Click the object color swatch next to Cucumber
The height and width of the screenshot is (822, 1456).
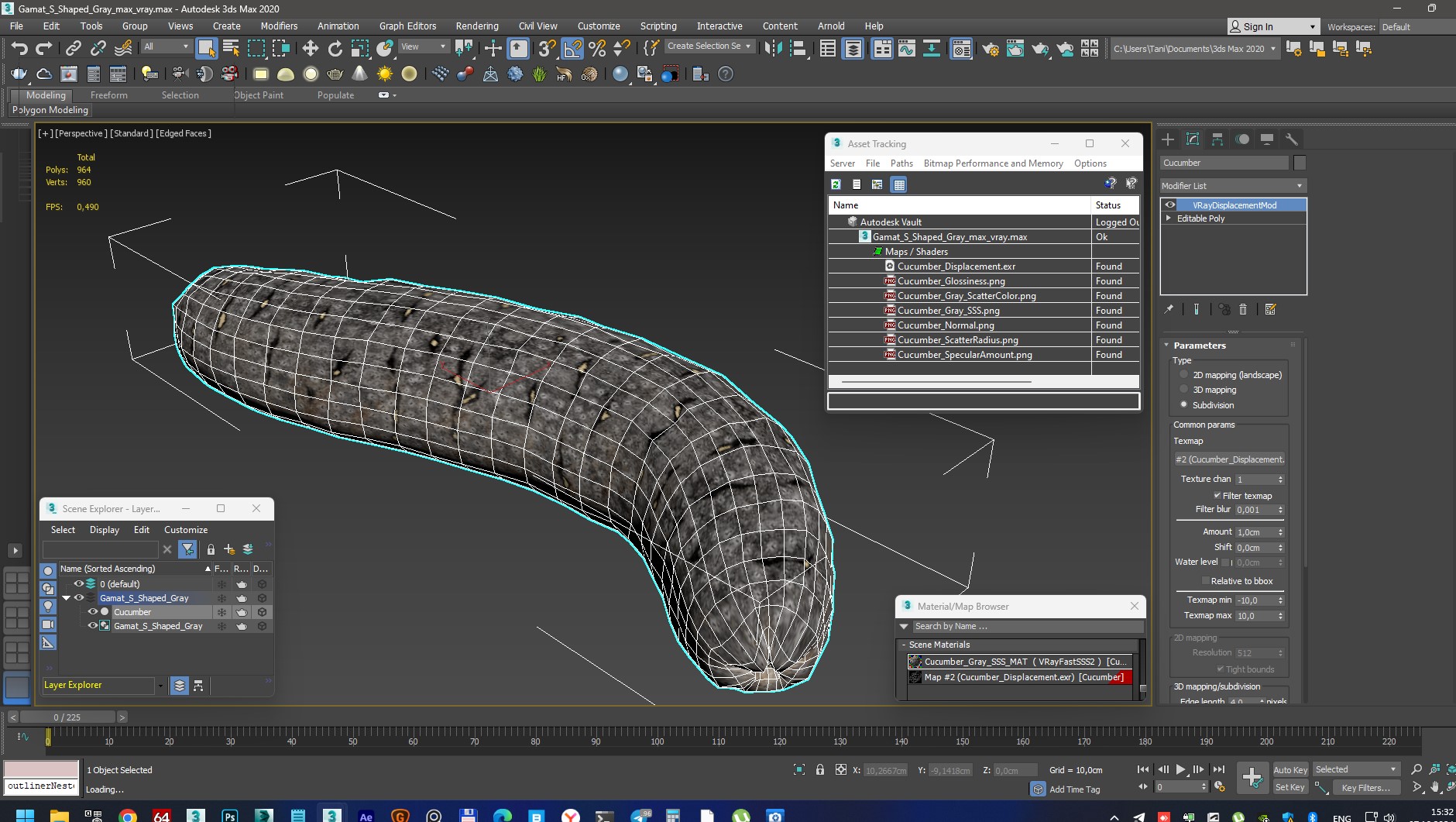pos(1300,163)
